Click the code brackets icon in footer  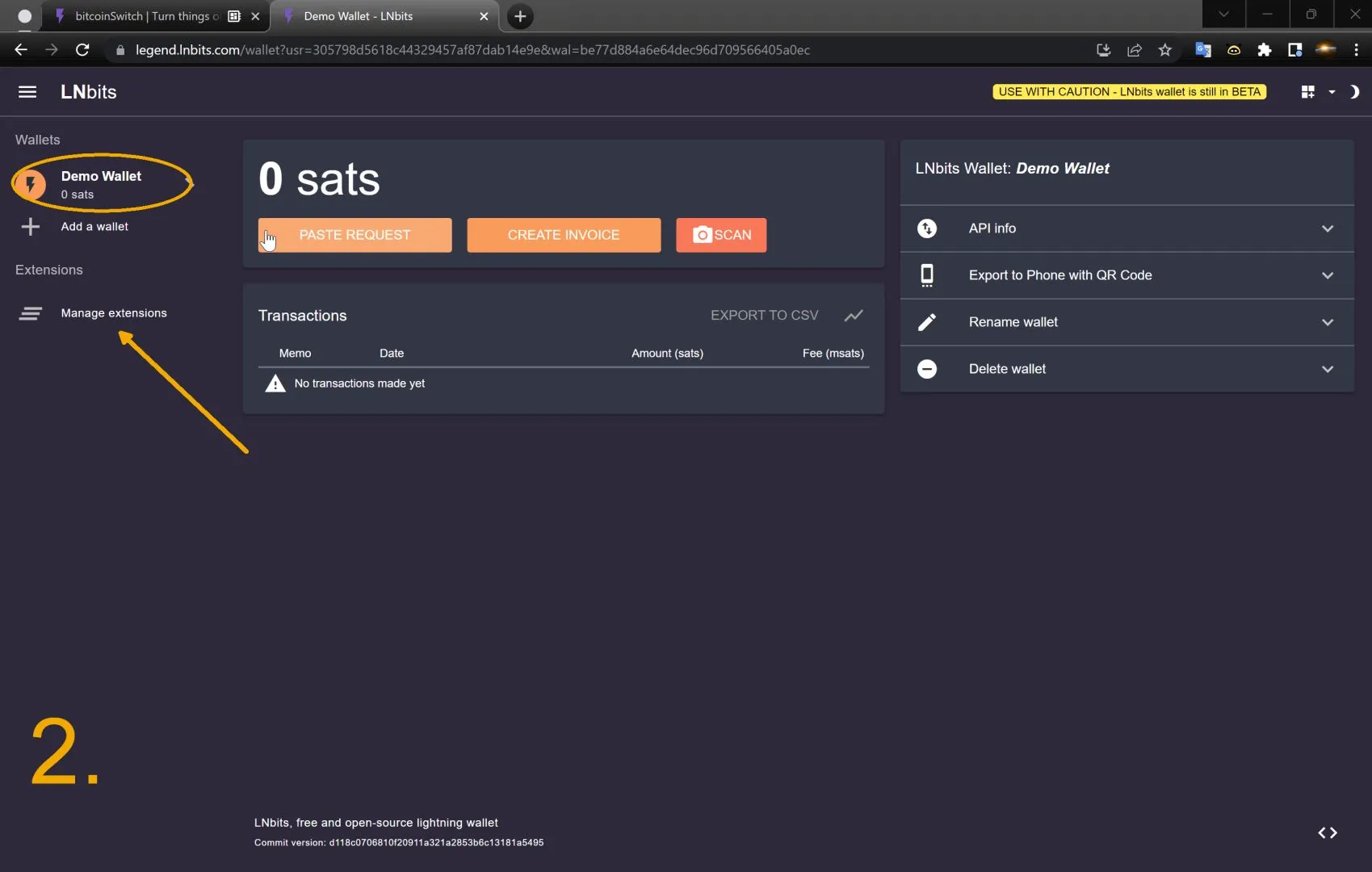1328,832
